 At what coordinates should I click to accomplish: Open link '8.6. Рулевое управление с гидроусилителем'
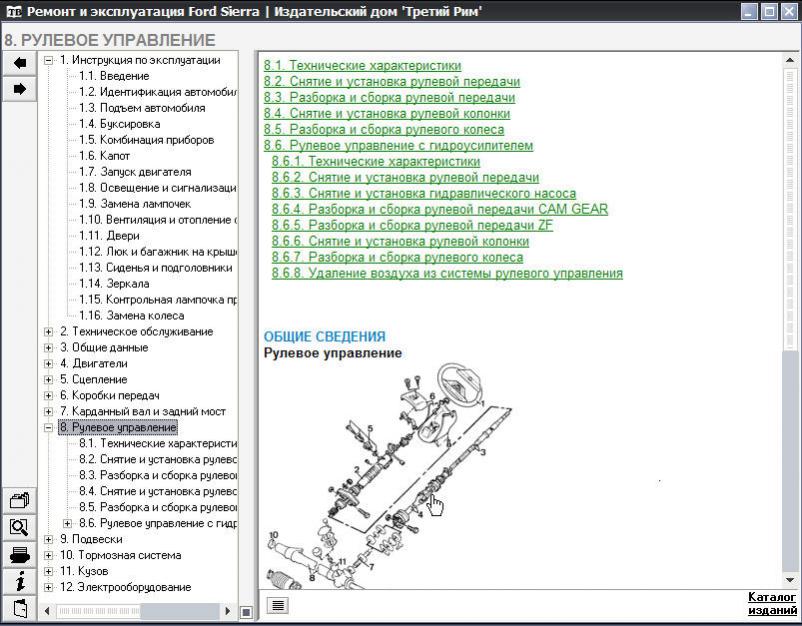pos(398,145)
